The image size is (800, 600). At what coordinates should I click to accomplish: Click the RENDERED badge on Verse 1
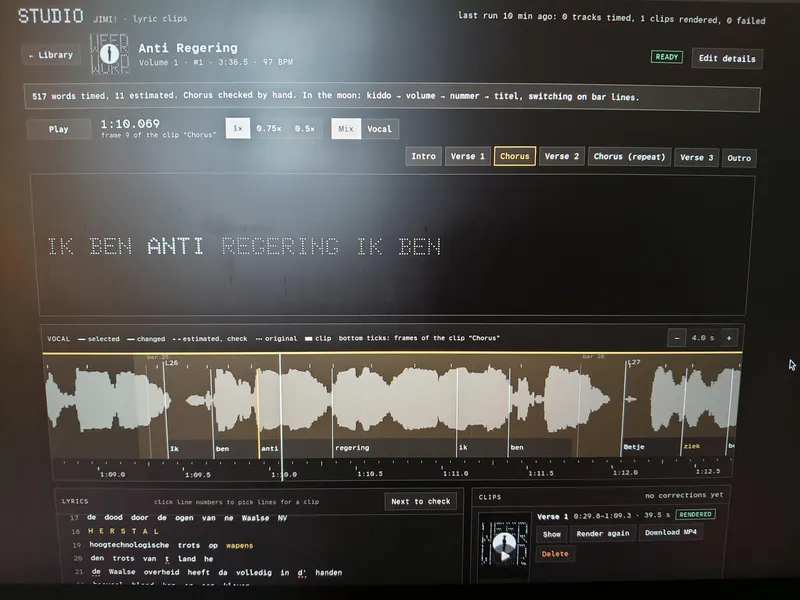click(x=695, y=514)
